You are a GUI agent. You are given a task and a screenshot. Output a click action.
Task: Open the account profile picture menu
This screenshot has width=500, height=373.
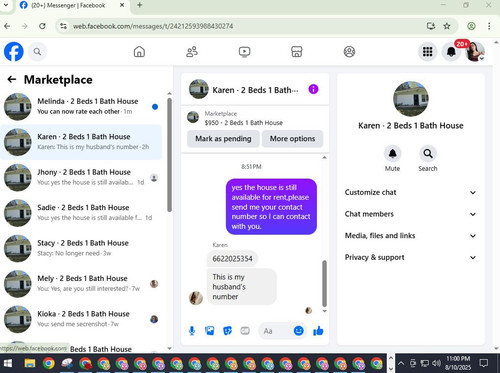tap(475, 52)
